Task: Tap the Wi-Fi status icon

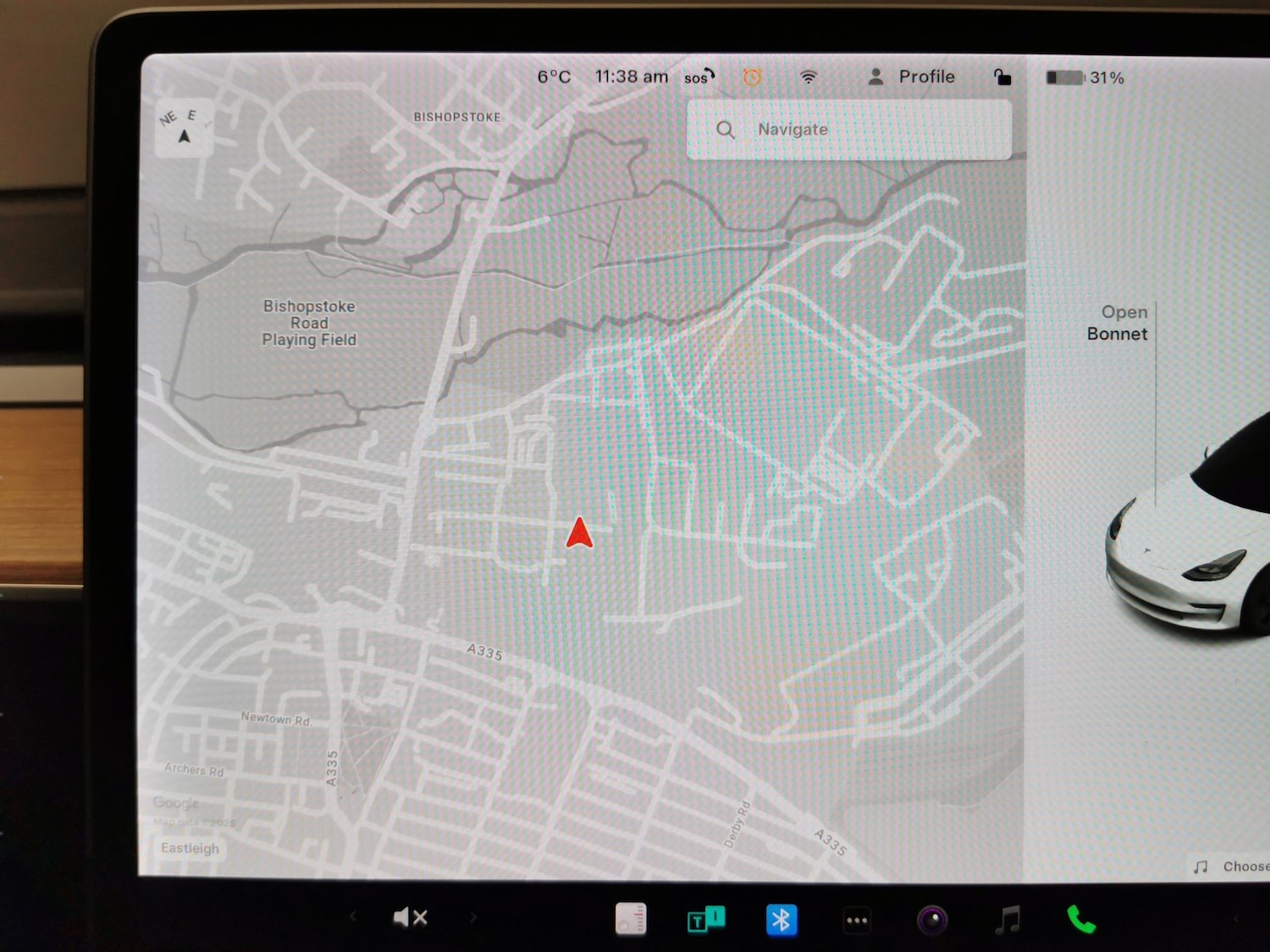Action: 809,77
